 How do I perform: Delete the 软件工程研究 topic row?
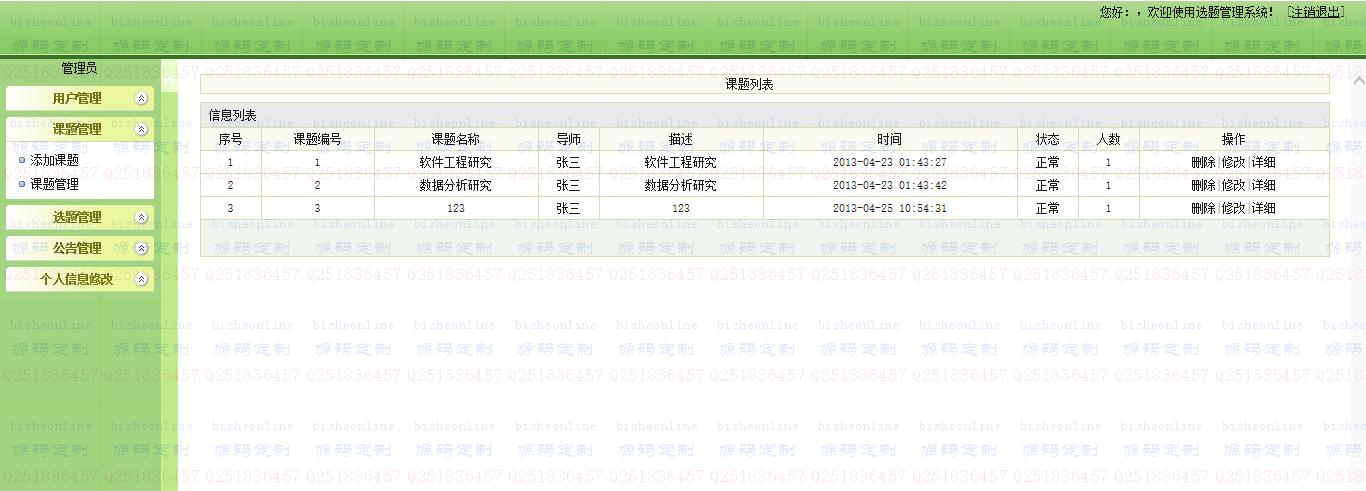click(x=1203, y=162)
